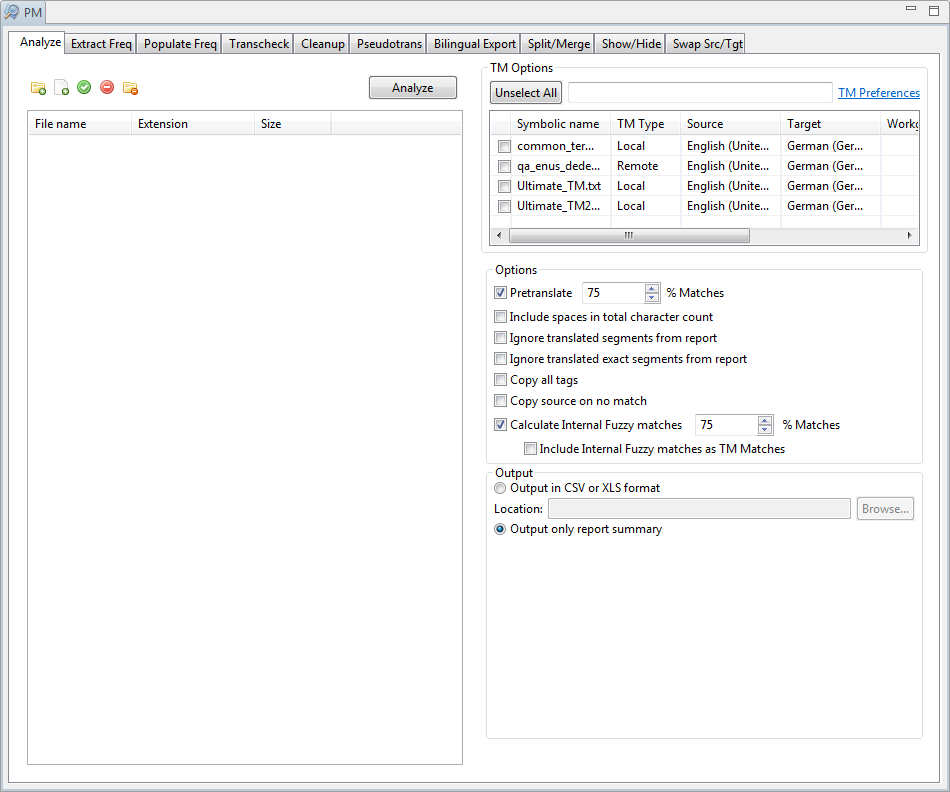The image size is (950, 792).
Task: Click the TM filter text field
Action: click(700, 93)
